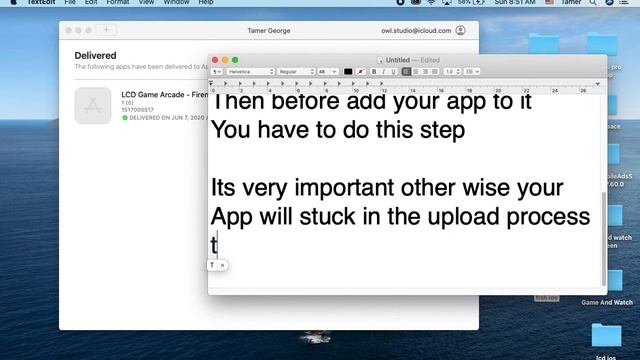Accept the "T" autocorrect suggestion

[212, 265]
